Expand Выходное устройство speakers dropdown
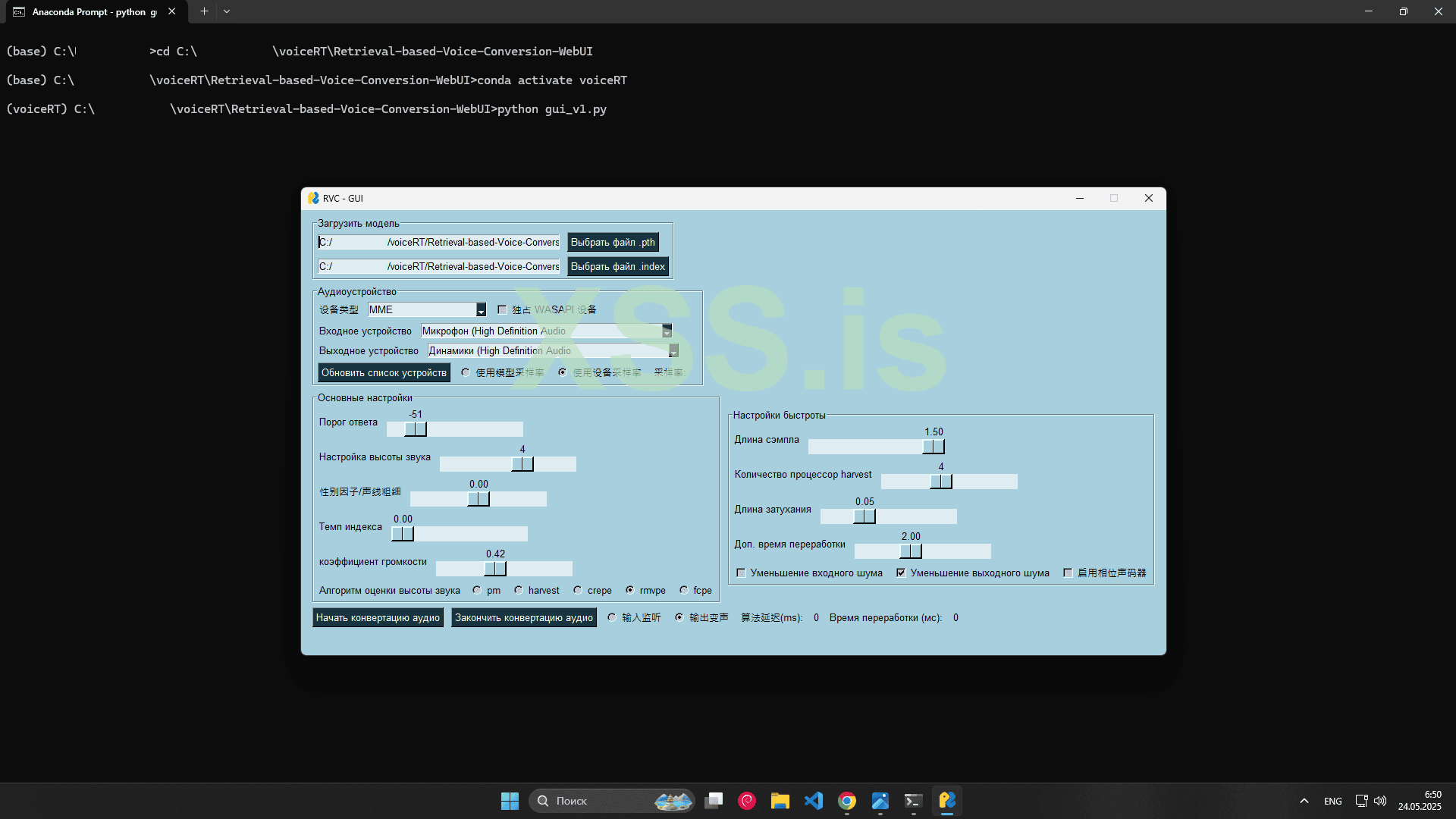This screenshot has height=819, width=1456. click(x=673, y=350)
